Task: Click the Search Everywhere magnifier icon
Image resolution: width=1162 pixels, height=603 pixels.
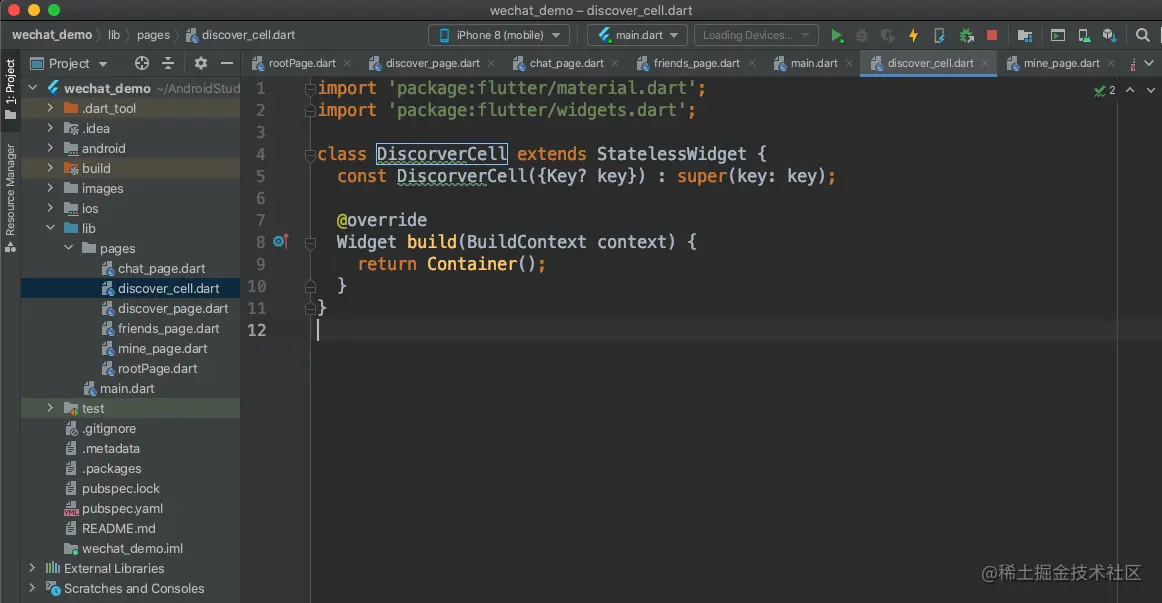Action: tap(1143, 36)
